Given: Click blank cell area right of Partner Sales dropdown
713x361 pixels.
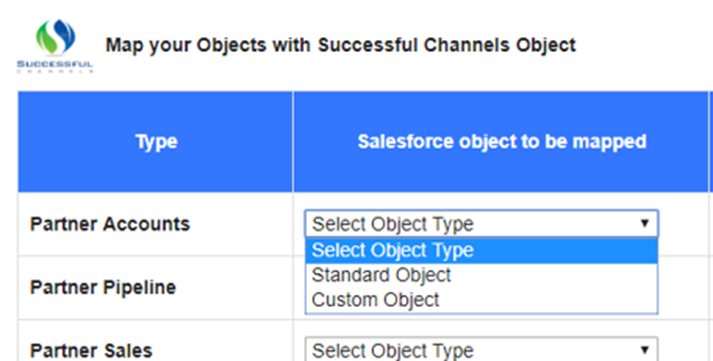Looking at the screenshot, I should pos(683,350).
